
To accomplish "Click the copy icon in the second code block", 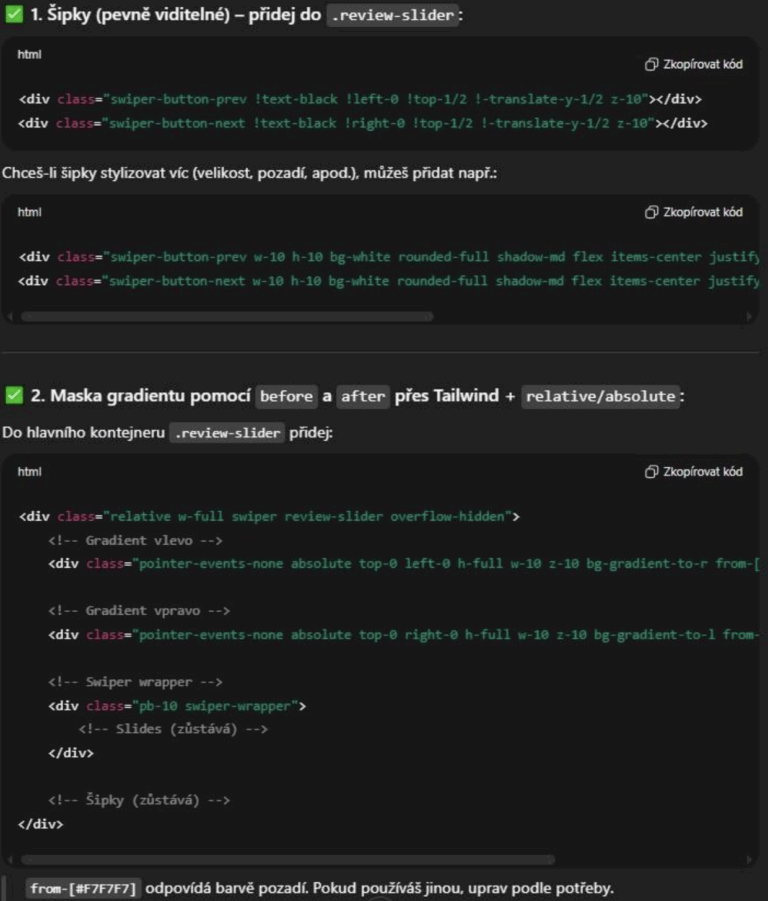I will coord(651,212).
